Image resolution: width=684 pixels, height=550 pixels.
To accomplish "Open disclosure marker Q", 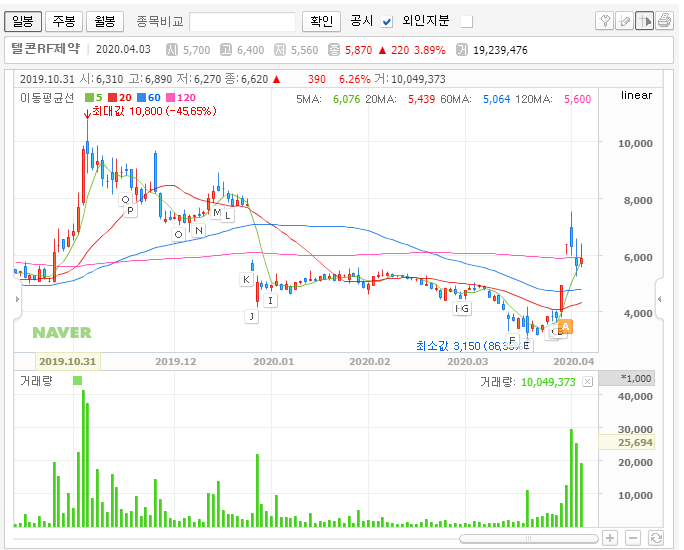I will tap(125, 199).
